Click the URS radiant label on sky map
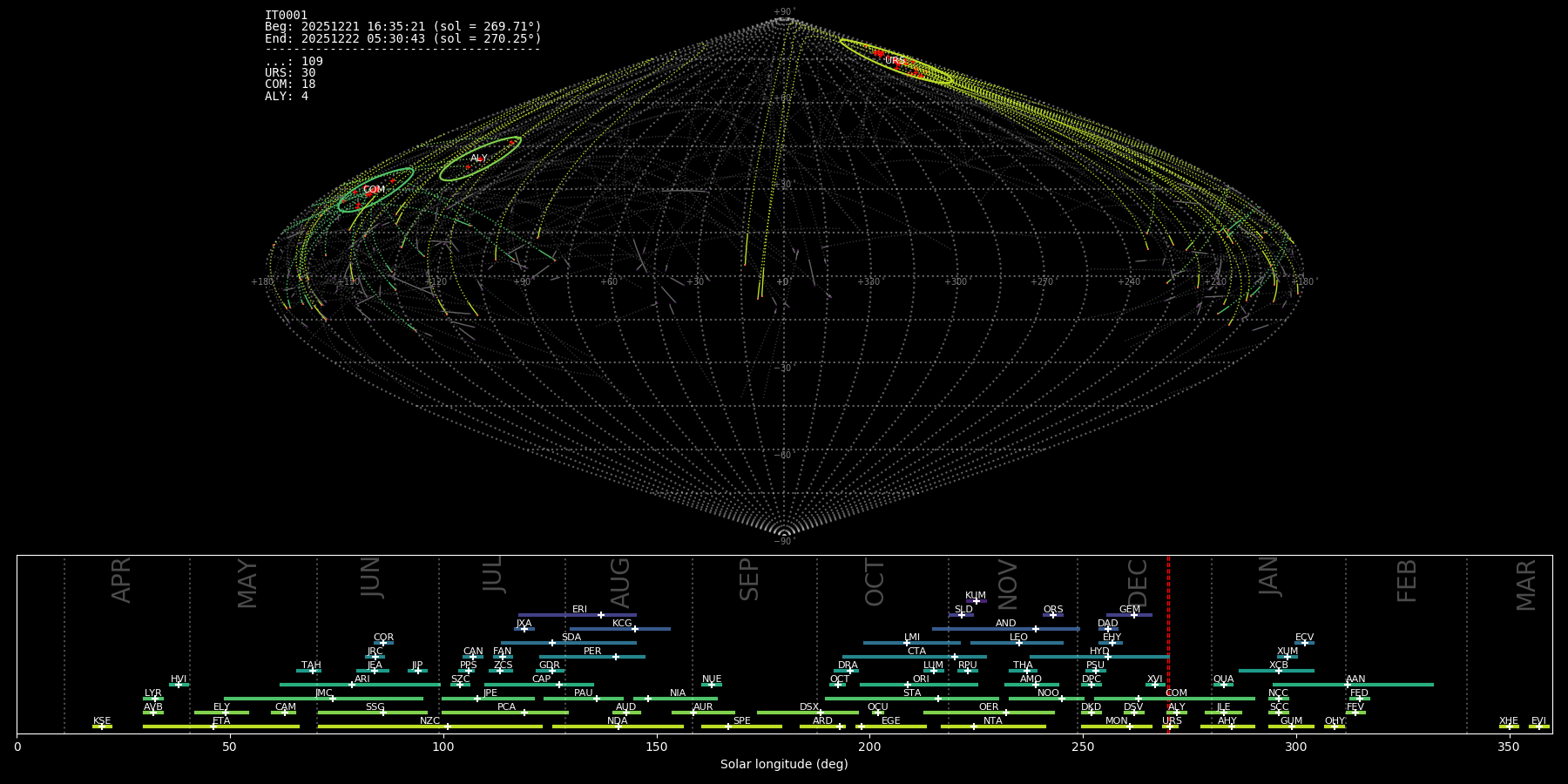Screen dimensions: 1568x784 tap(893, 61)
